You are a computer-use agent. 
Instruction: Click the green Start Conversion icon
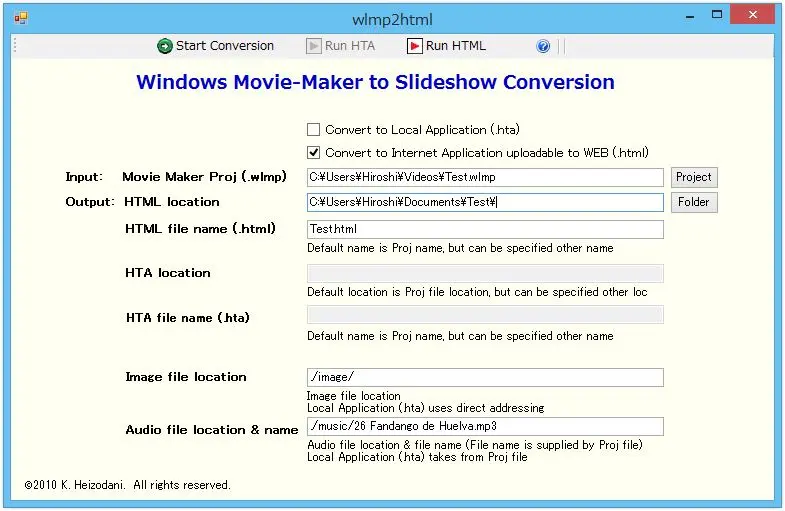pyautogui.click(x=165, y=46)
